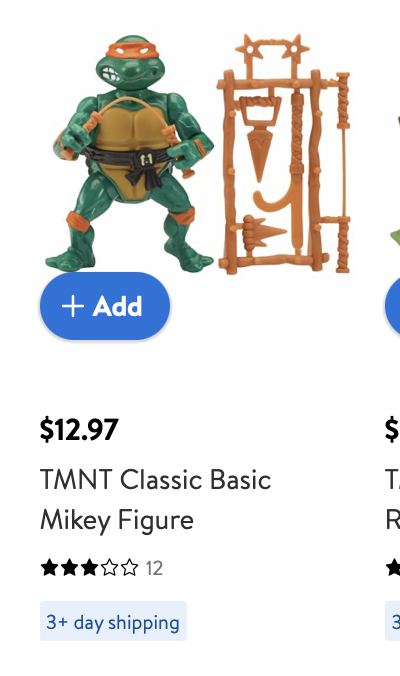The height and width of the screenshot is (676, 400).
Task: Click the neighboring product's cut-off shipping badge
Action: [393, 621]
